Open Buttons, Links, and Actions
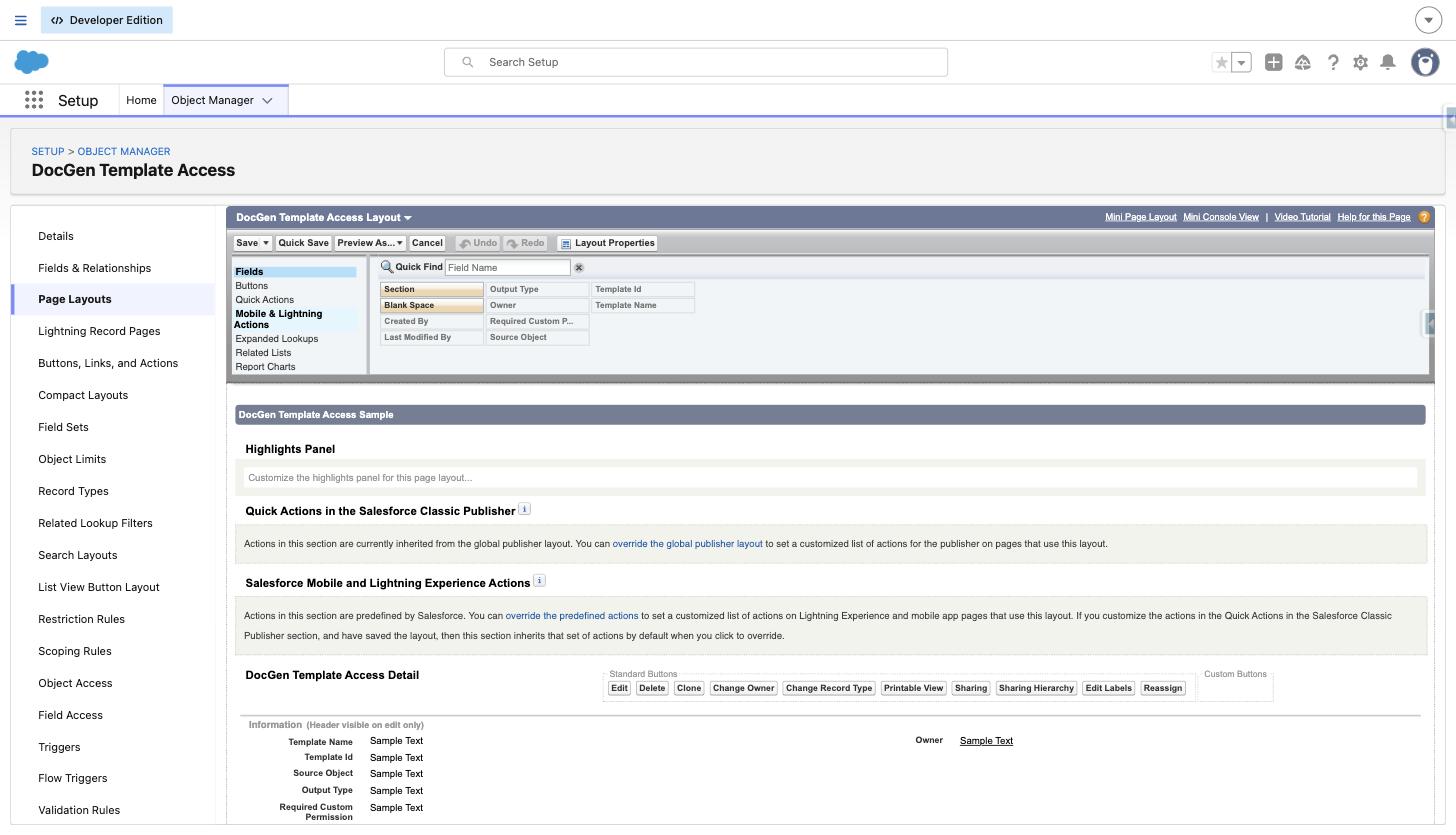 108,363
